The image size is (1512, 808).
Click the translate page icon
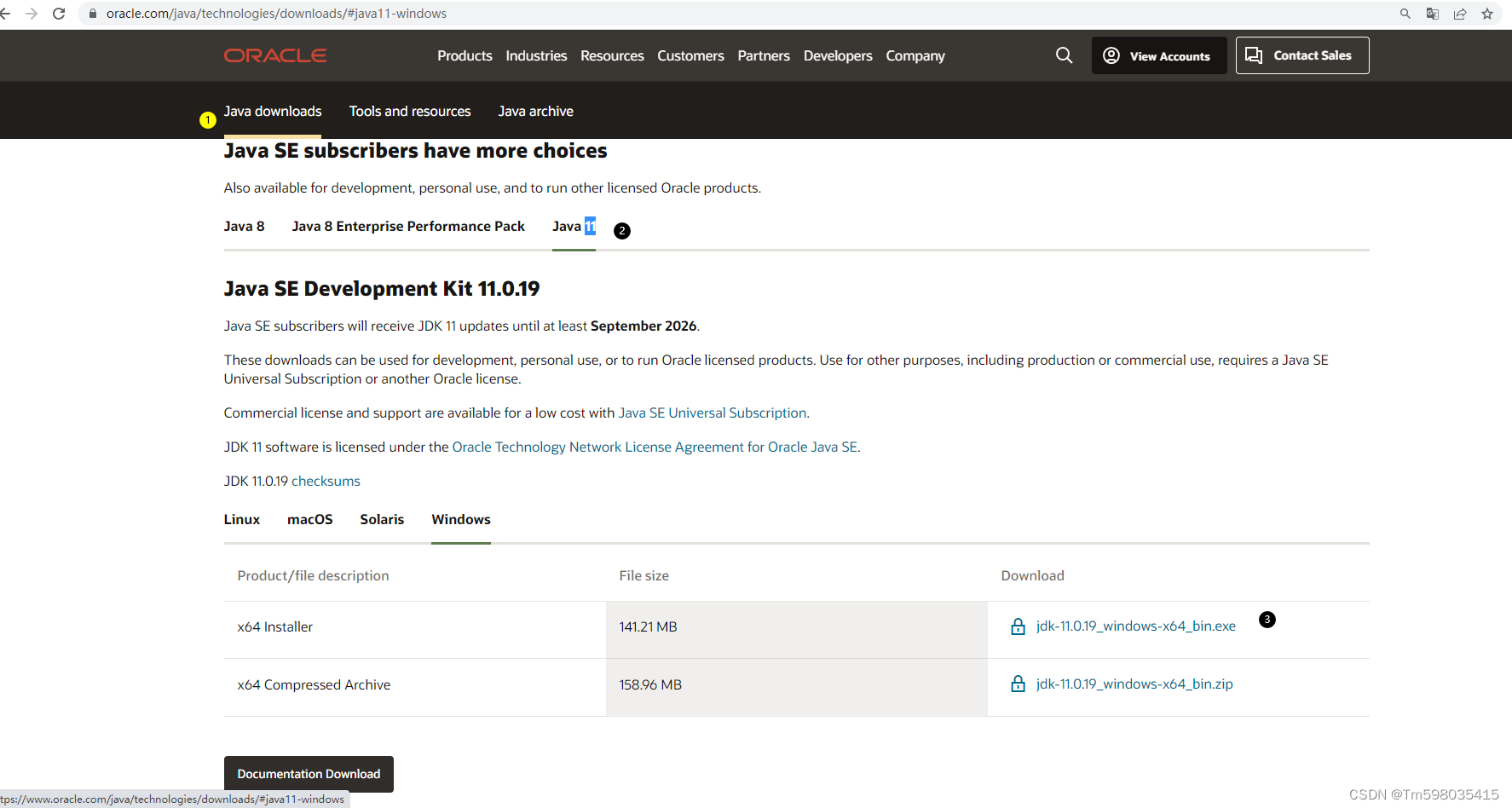click(x=1433, y=14)
